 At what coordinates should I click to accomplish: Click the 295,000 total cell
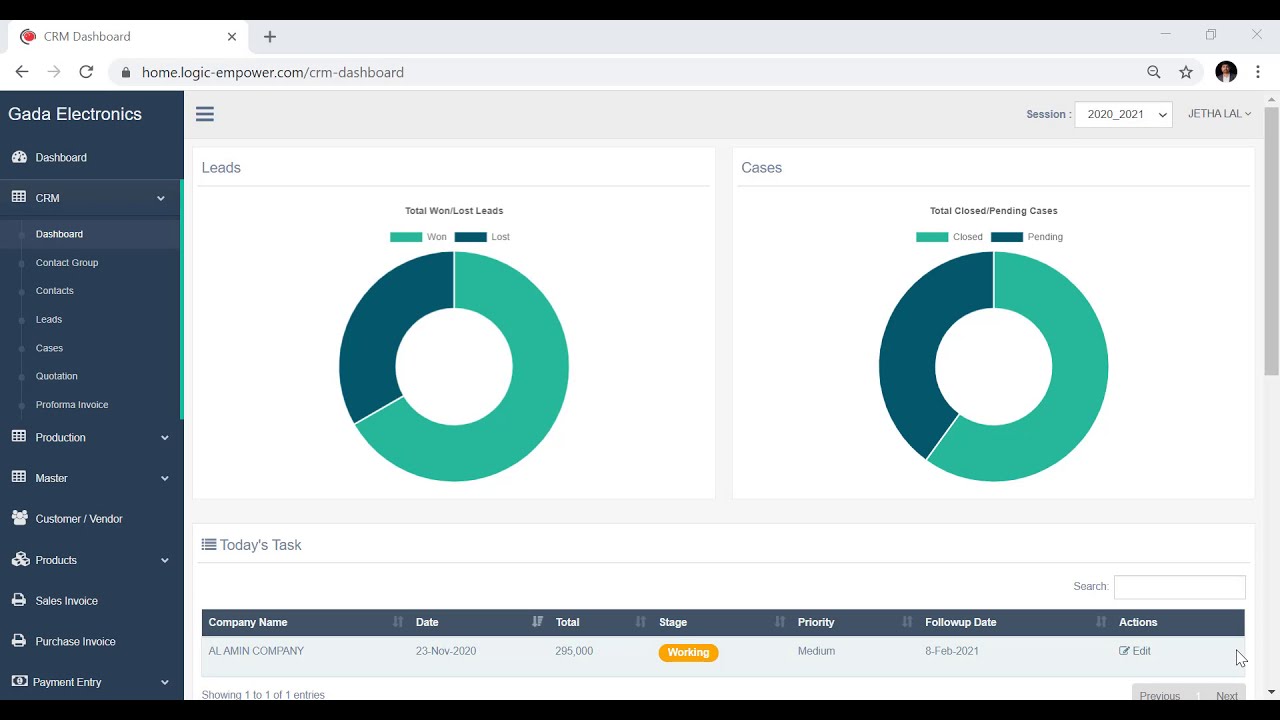pyautogui.click(x=574, y=651)
